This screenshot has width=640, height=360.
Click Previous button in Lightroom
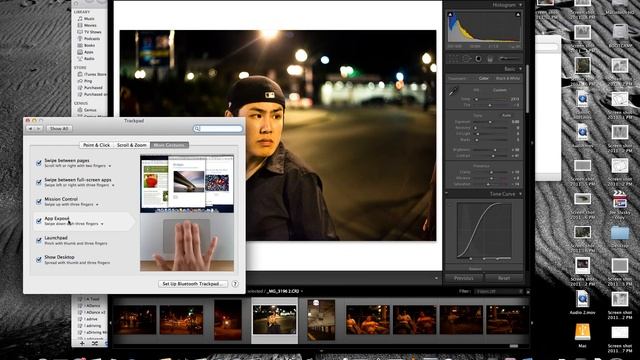pos(464,278)
